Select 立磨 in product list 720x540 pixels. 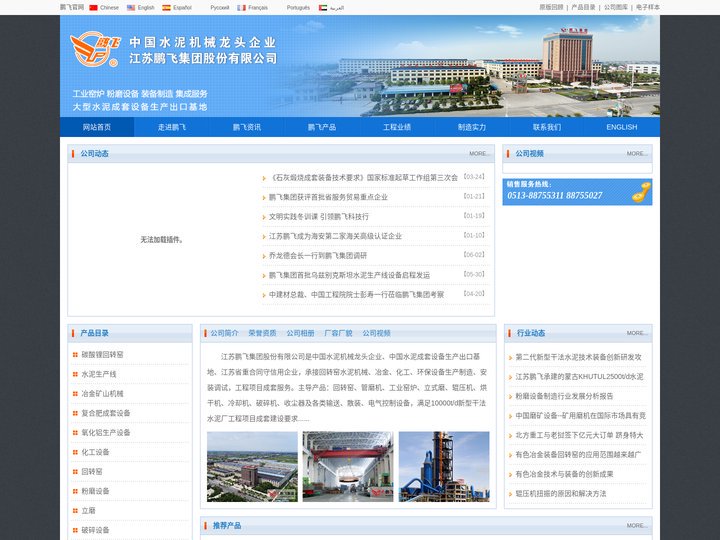point(89,511)
